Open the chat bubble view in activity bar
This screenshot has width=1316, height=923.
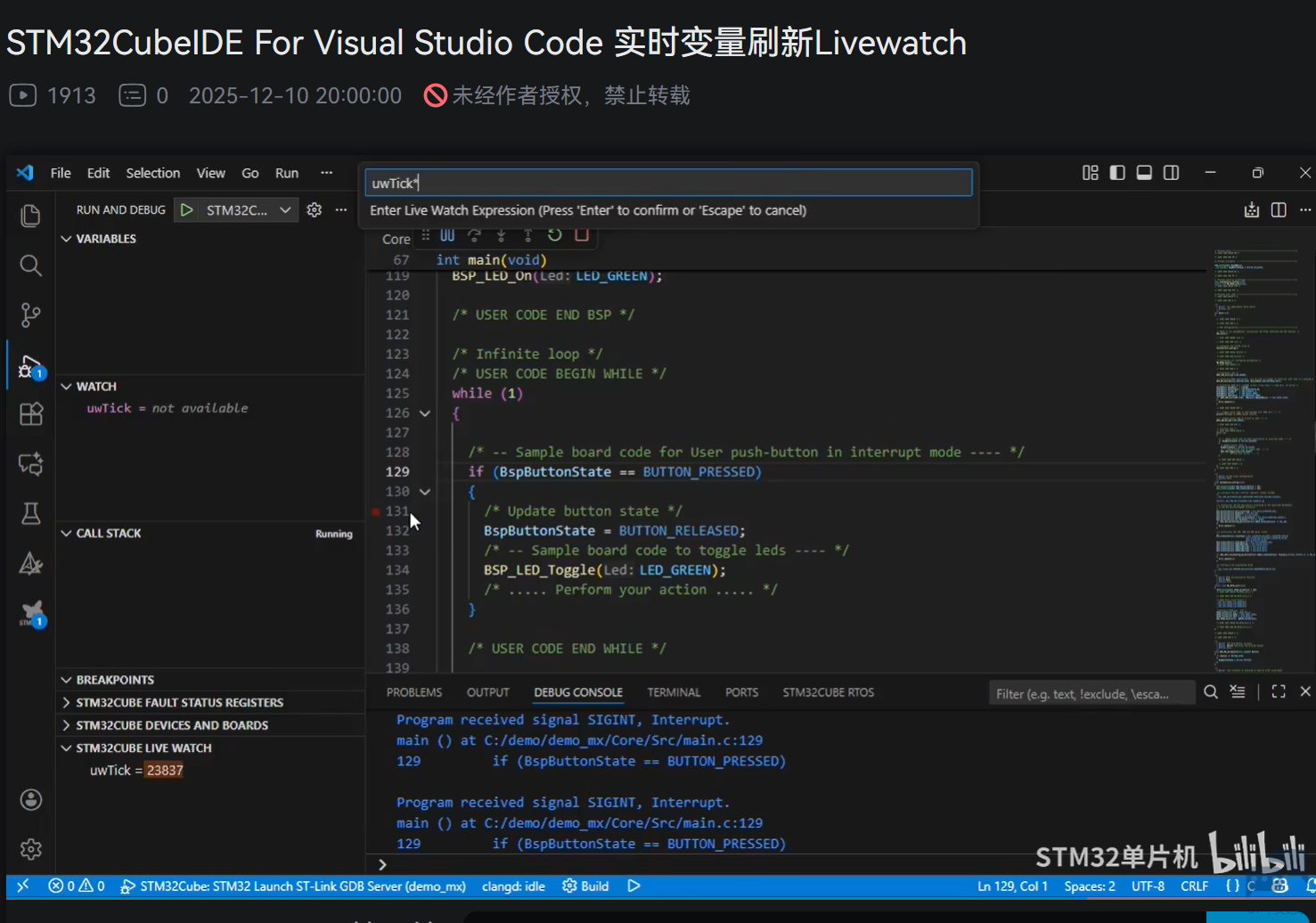click(x=30, y=463)
